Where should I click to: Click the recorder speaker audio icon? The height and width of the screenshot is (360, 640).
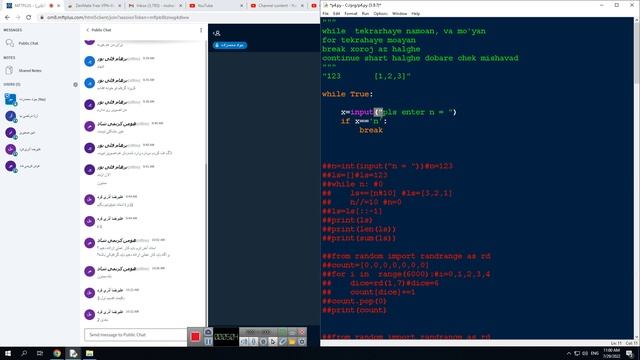click(x=244, y=342)
